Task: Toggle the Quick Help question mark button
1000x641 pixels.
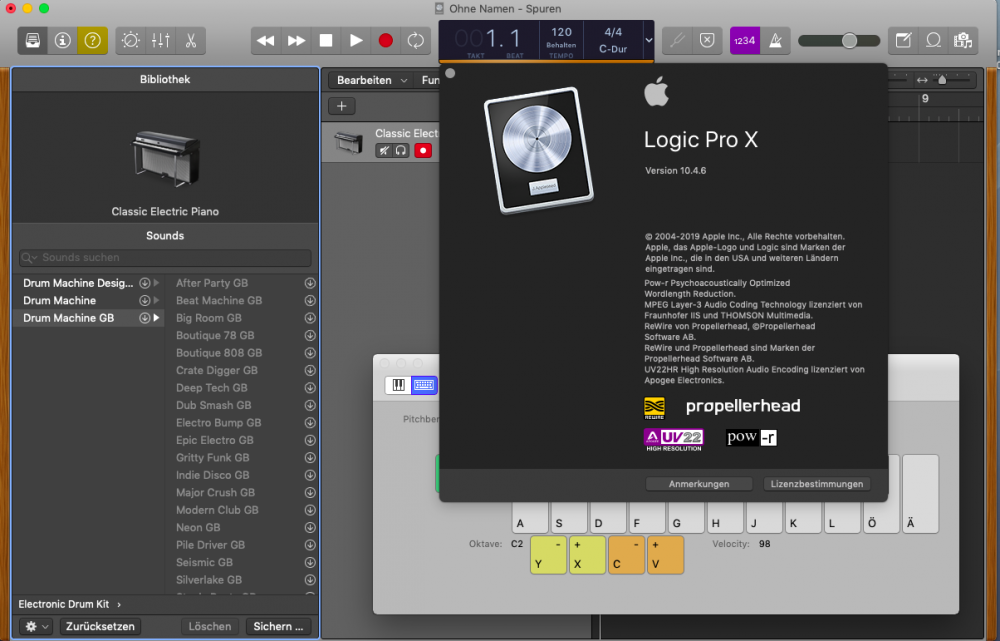Action: (x=92, y=41)
